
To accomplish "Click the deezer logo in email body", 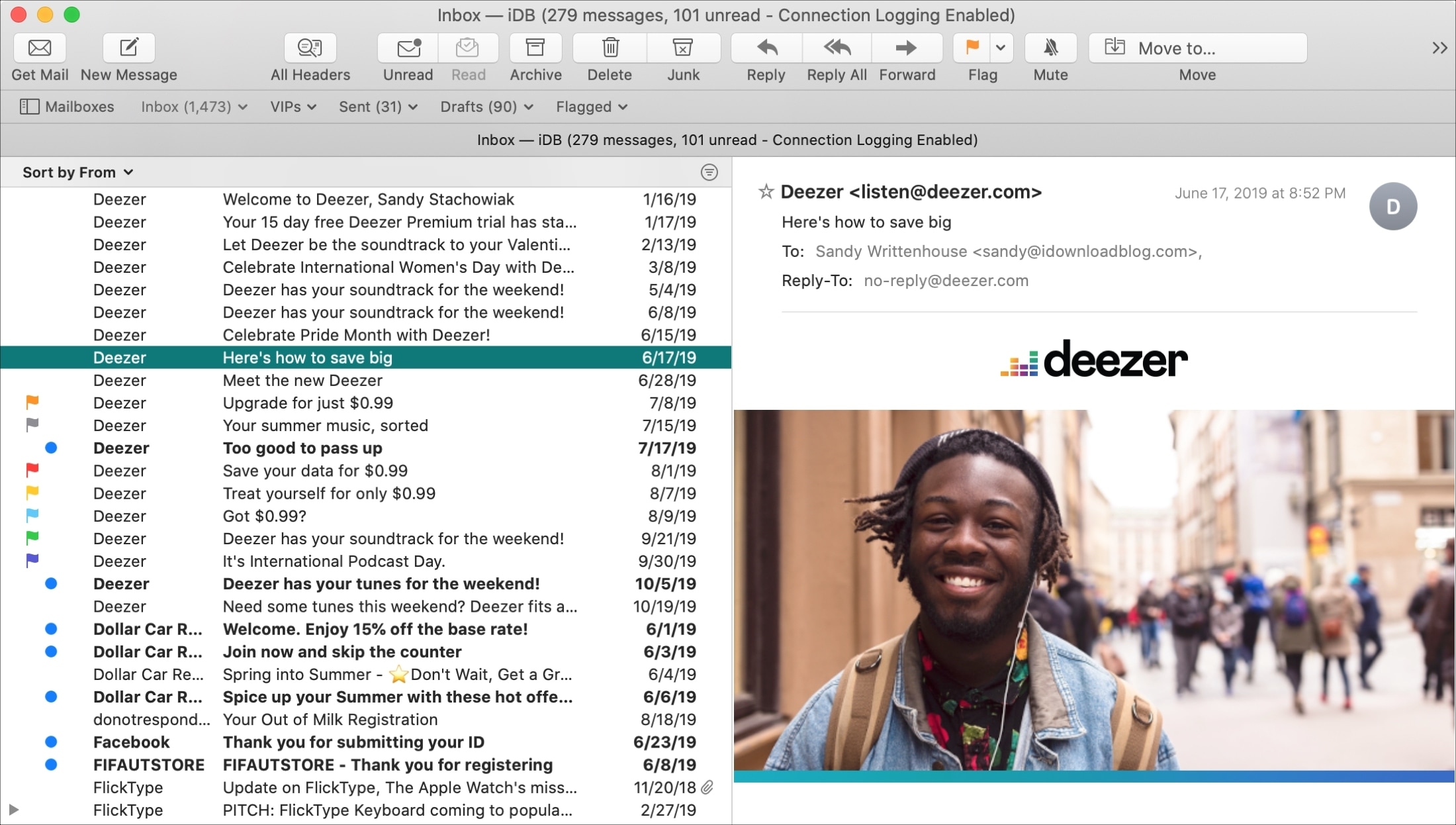I will pyautogui.click(x=1094, y=359).
